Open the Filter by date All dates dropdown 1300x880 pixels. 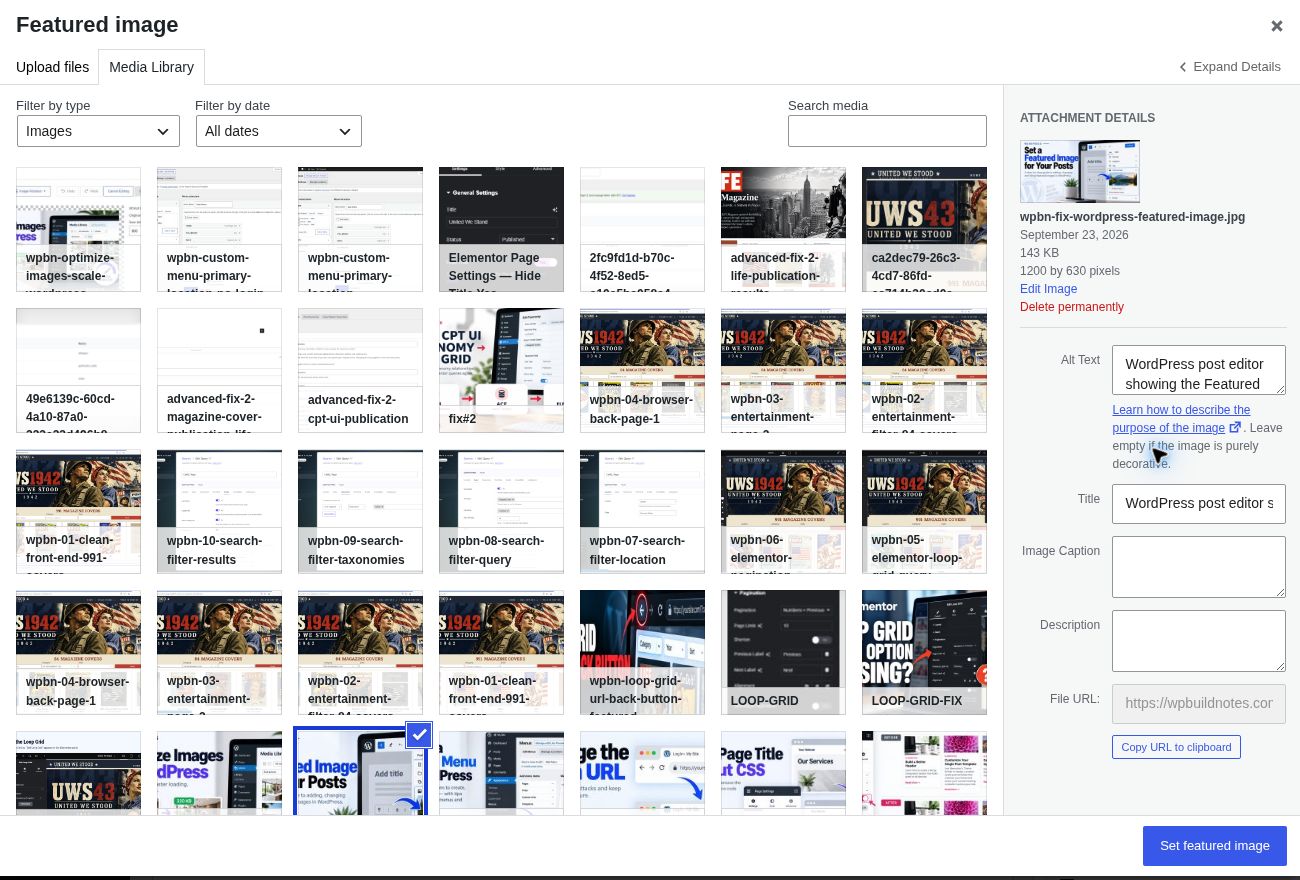279,131
